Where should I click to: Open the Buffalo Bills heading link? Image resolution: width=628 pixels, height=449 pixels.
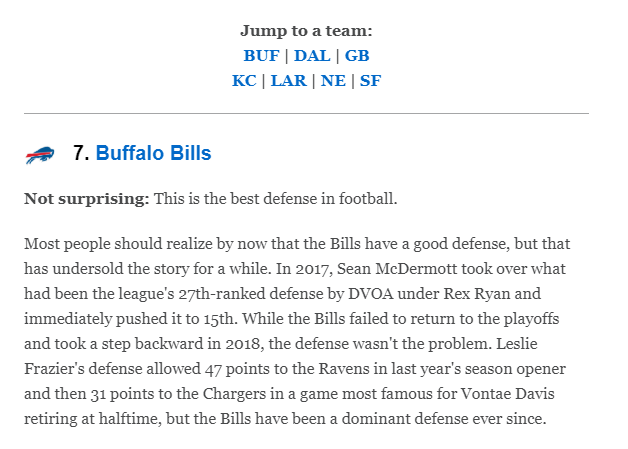(154, 154)
